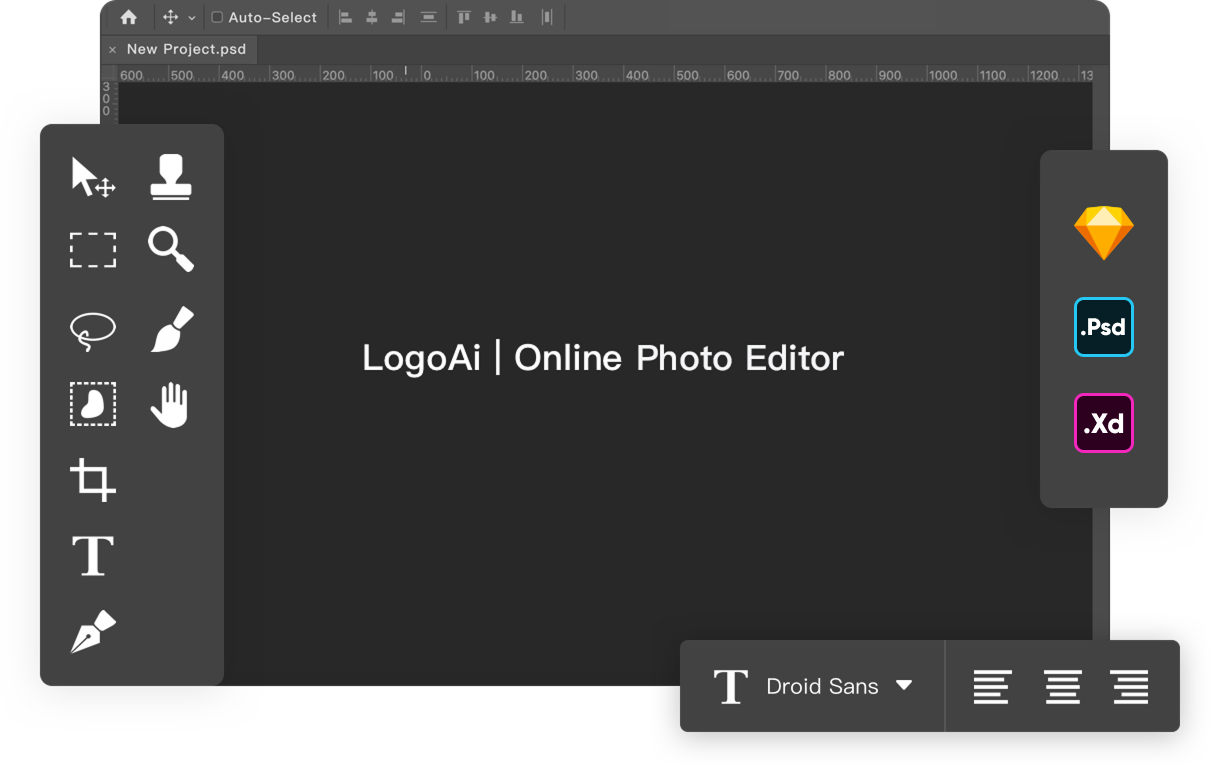Select the Lasso tool
This screenshot has height=766, width=1210.
pyautogui.click(x=92, y=330)
